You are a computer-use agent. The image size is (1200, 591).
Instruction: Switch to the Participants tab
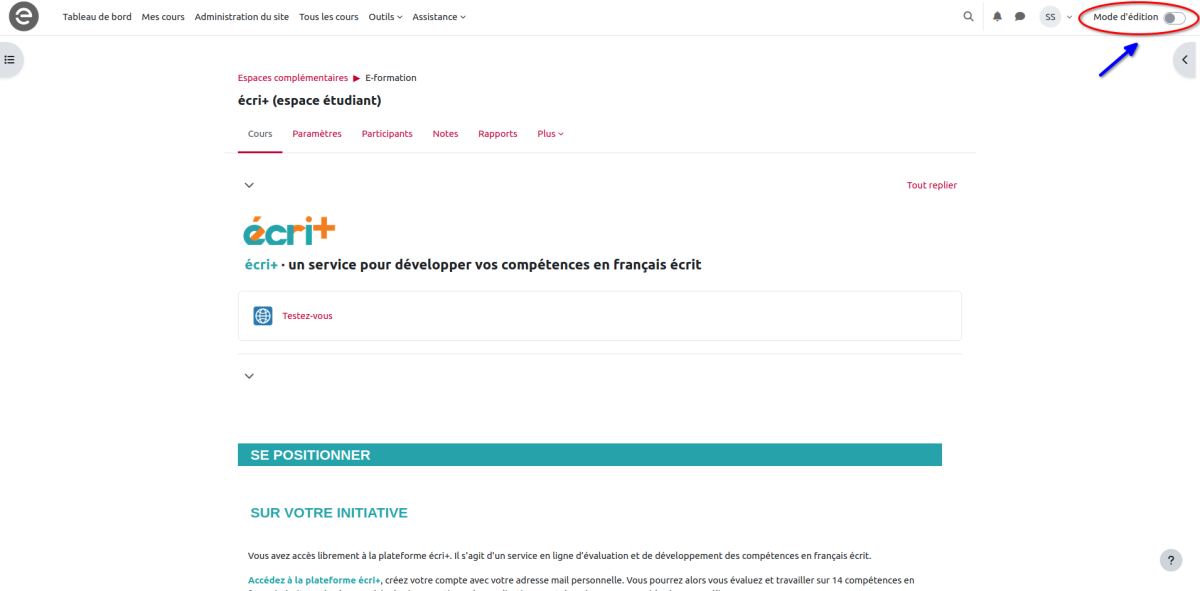click(387, 134)
